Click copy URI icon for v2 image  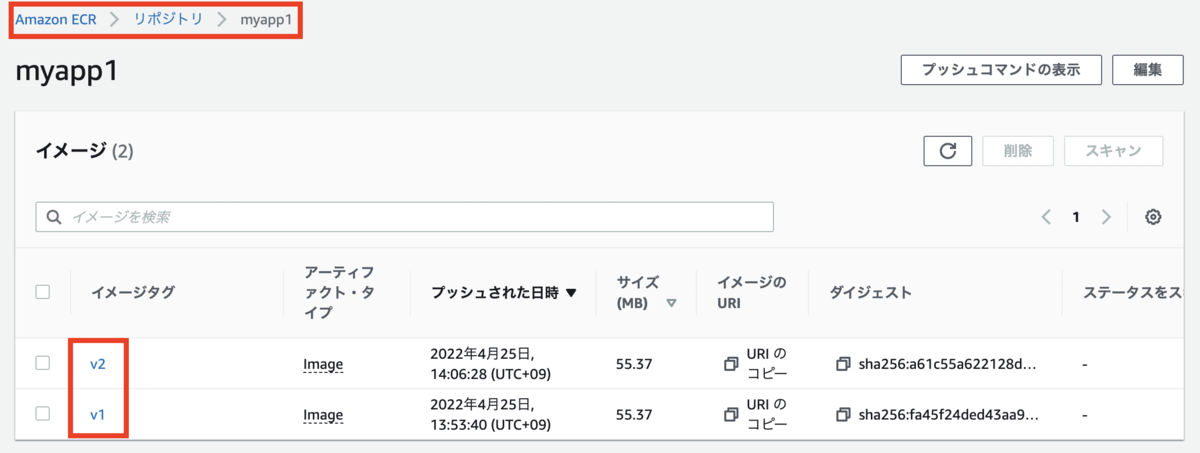tap(731, 364)
